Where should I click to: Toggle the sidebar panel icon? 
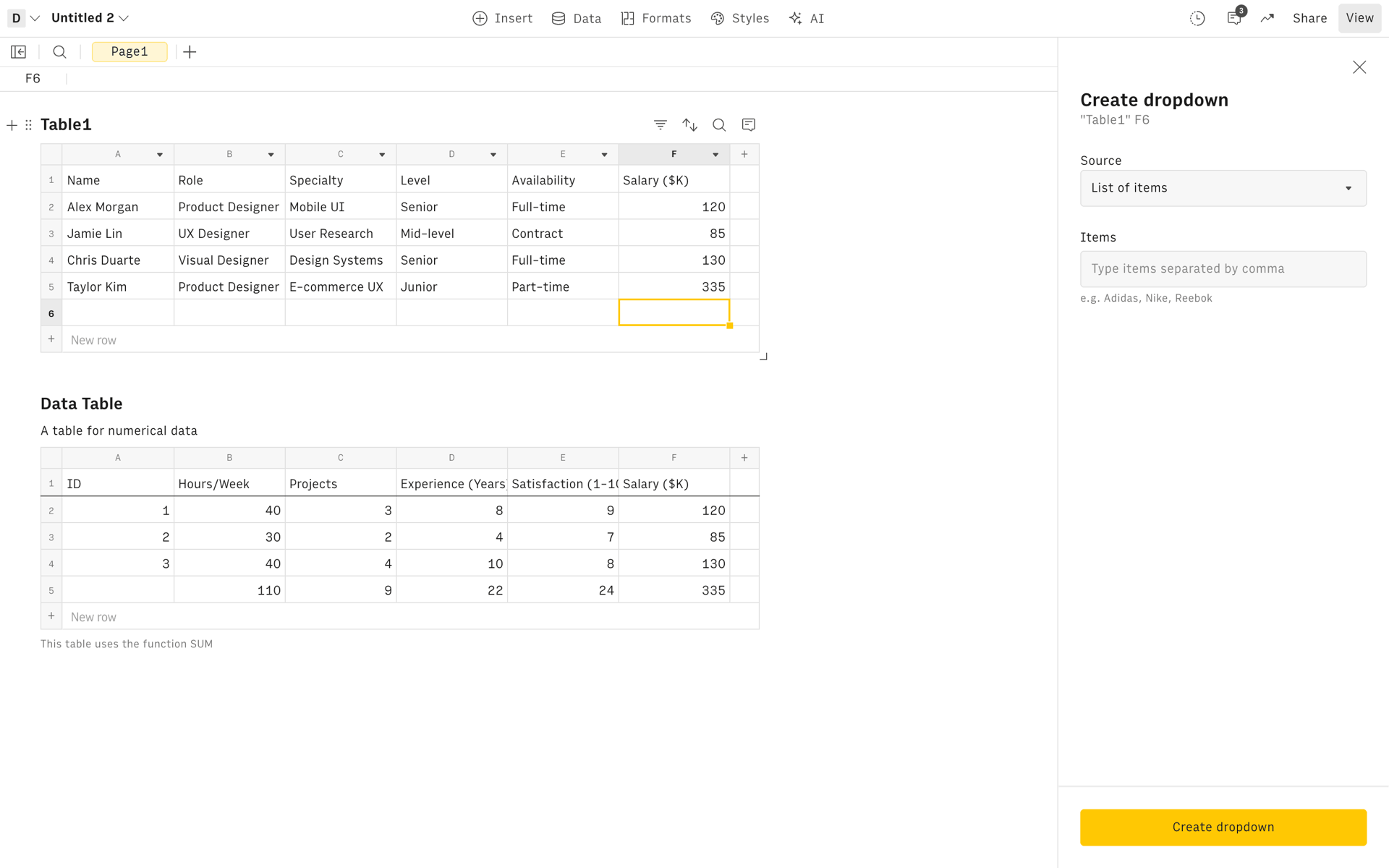click(19, 51)
